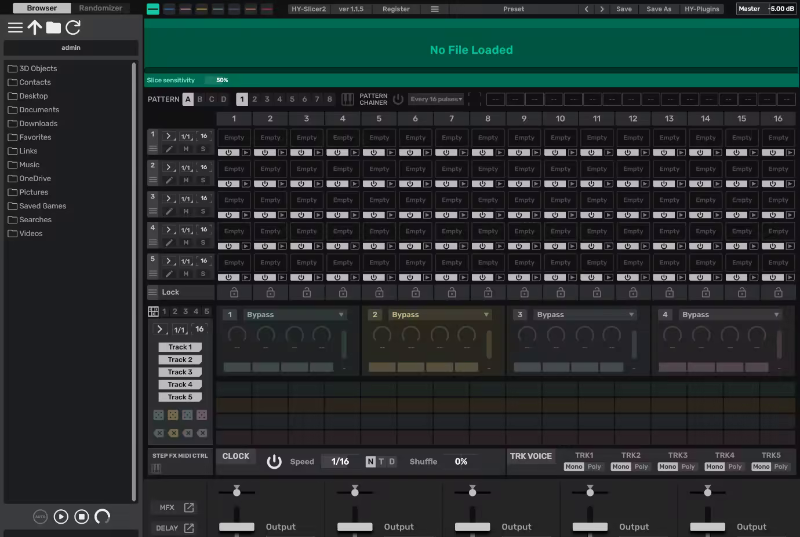800x537 pixels.
Task: Open FX slot 2 Bypass dropdown
Action: 440,315
